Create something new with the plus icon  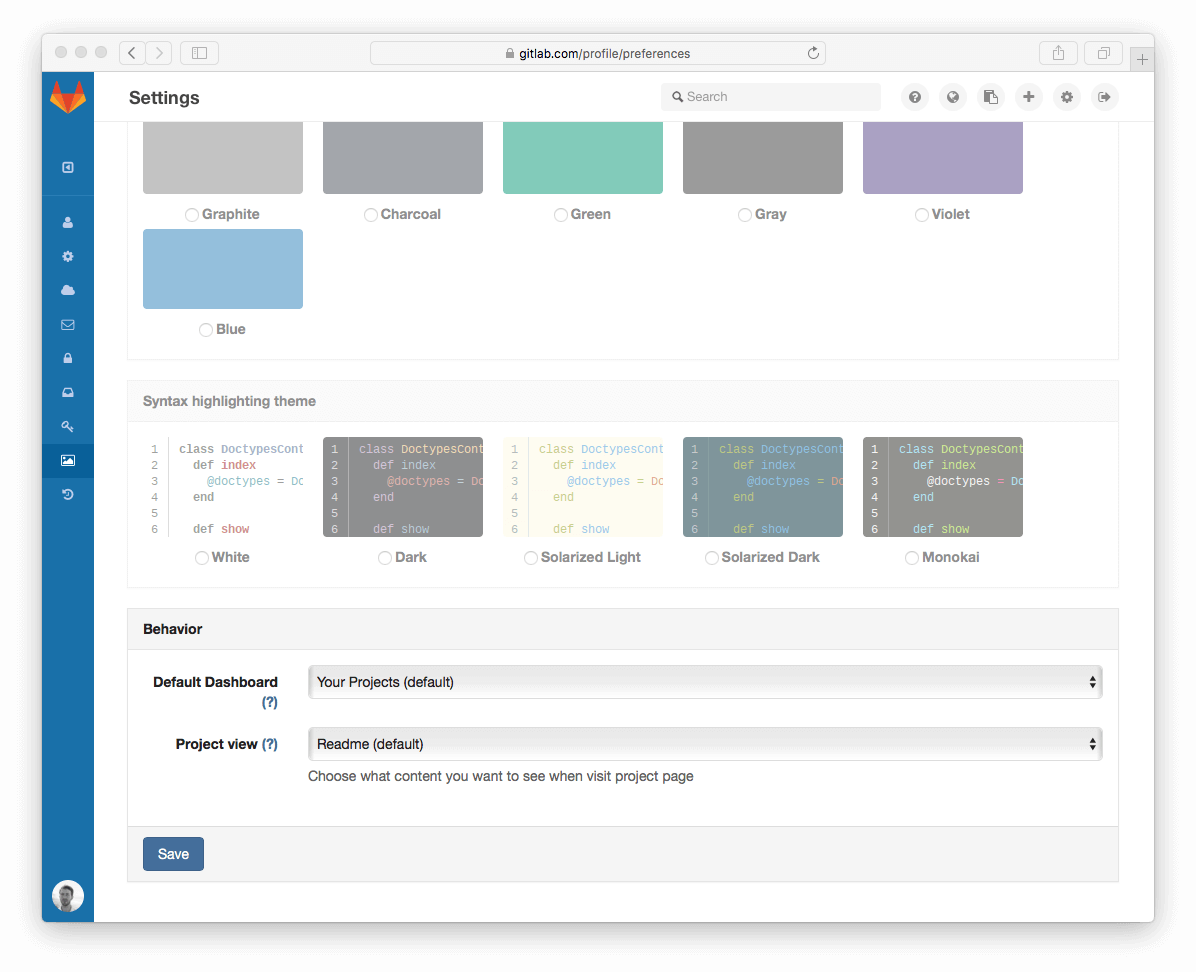click(1029, 97)
